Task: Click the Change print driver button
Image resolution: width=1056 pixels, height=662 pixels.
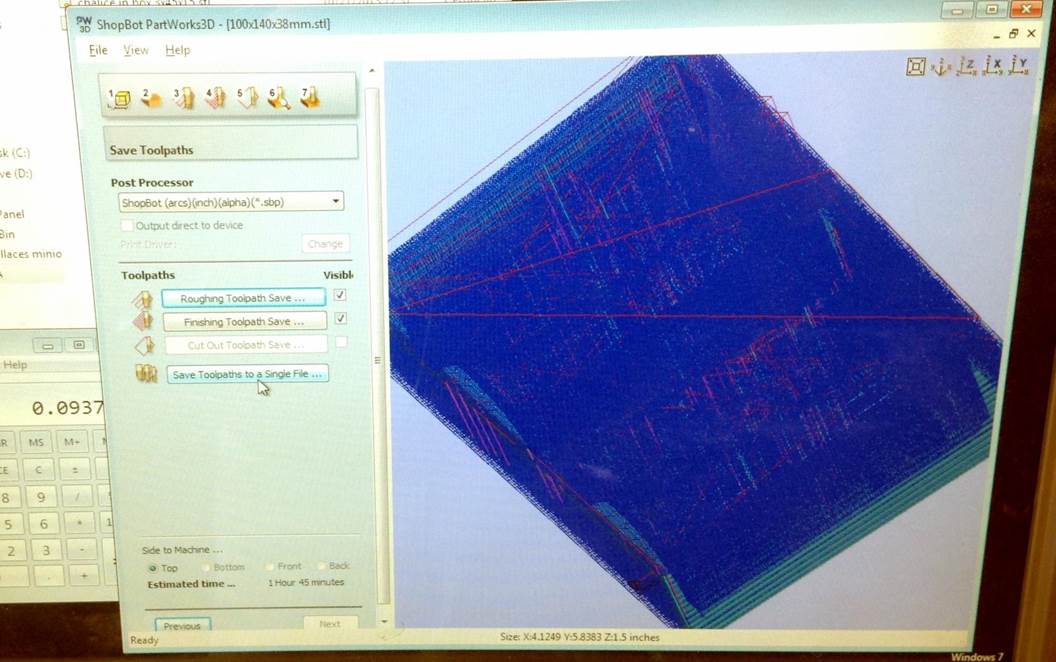Action: pos(325,244)
